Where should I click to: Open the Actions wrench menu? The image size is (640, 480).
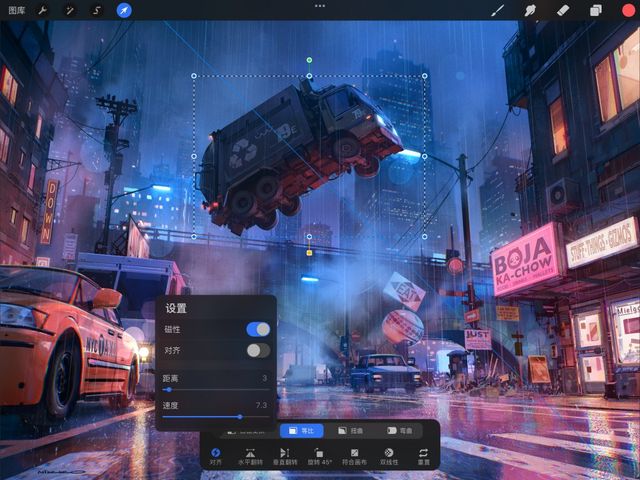point(42,10)
